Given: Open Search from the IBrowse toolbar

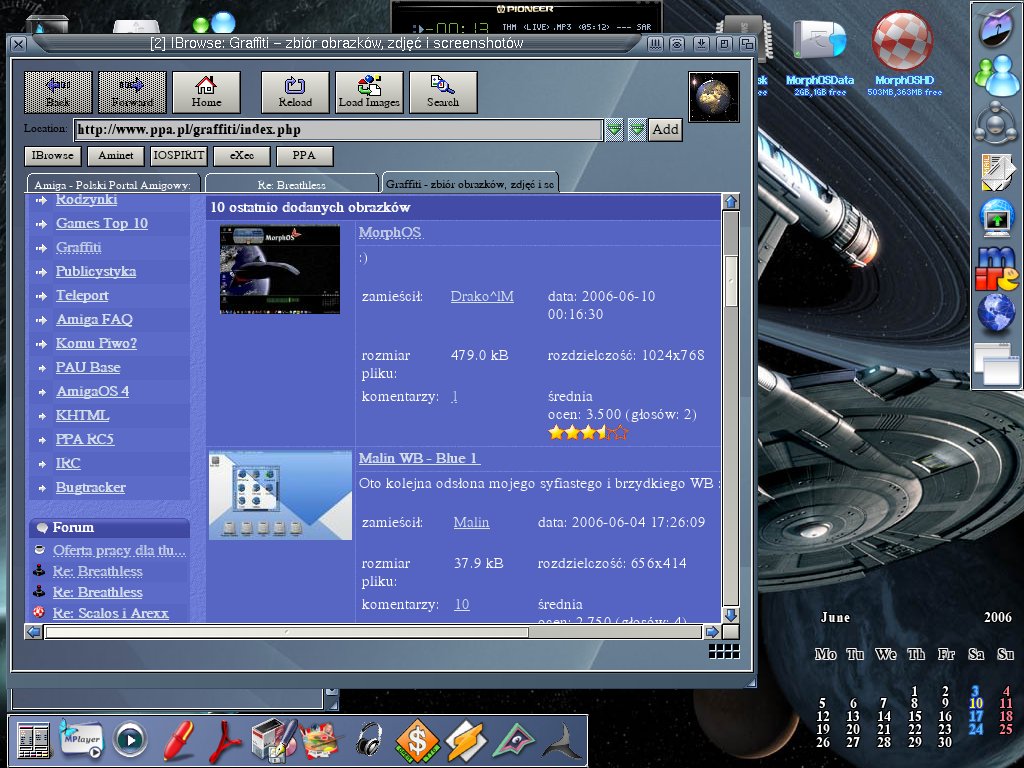Looking at the screenshot, I should click(443, 92).
